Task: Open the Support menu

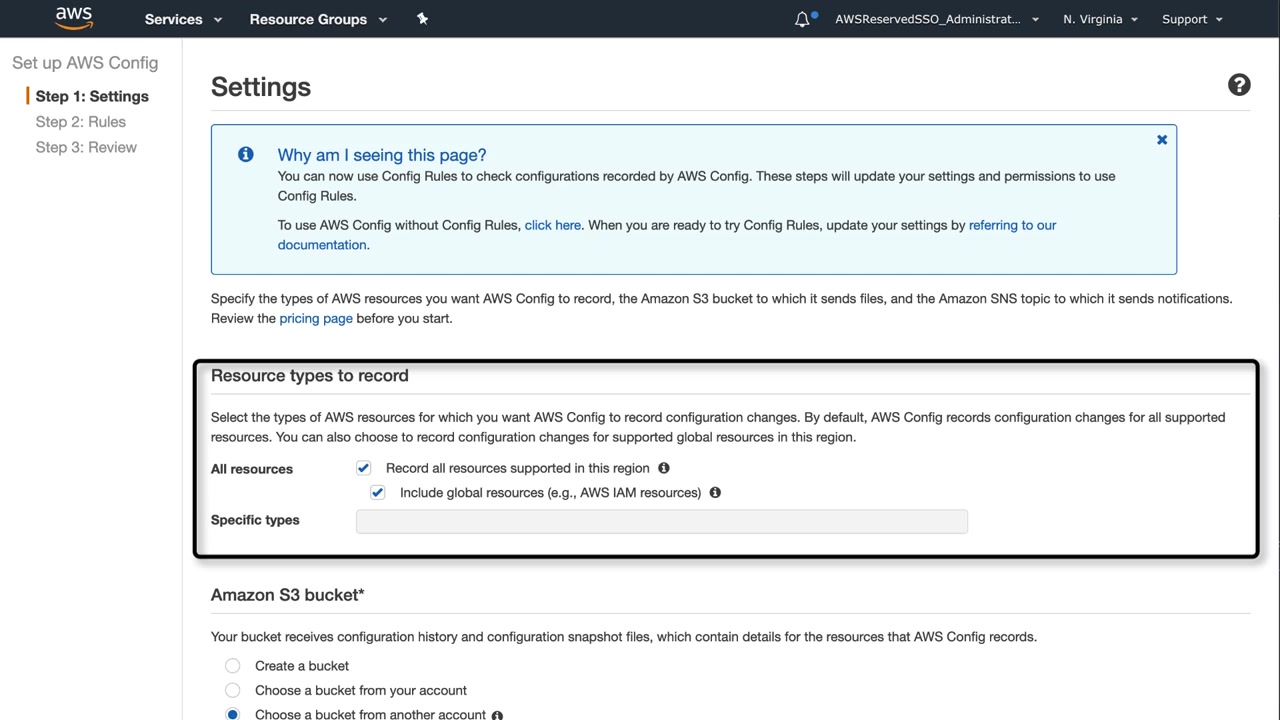Action: point(1192,19)
